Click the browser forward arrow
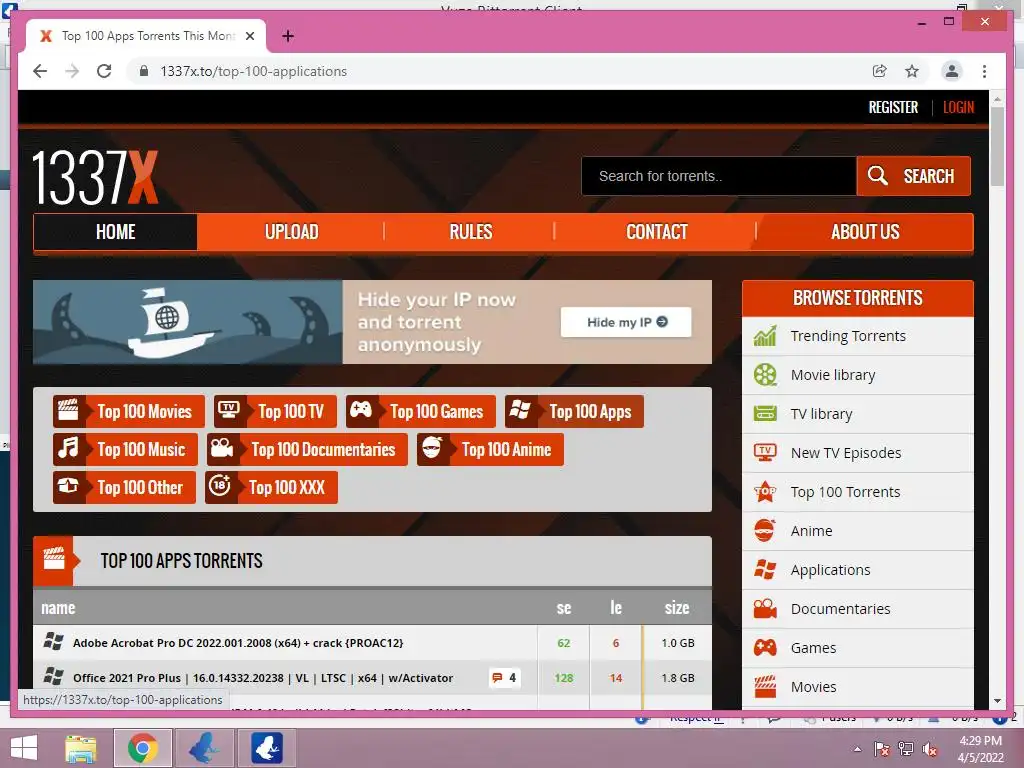This screenshot has width=1024, height=768. 72,71
